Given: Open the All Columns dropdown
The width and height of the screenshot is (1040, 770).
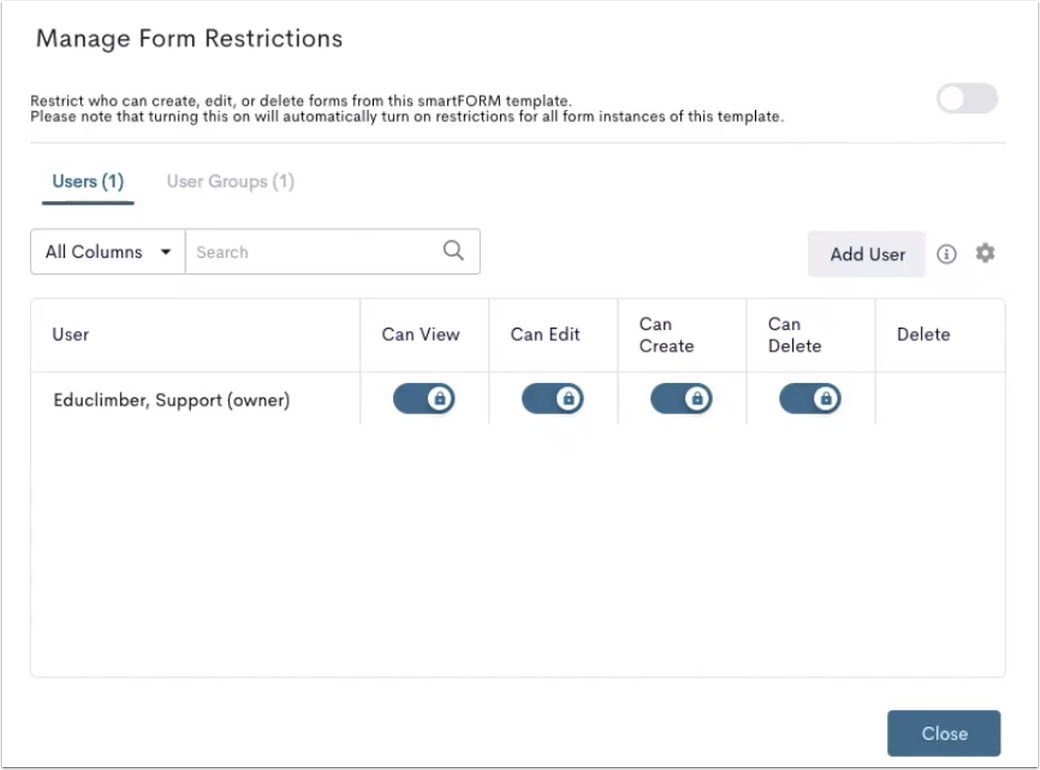Looking at the screenshot, I should [108, 252].
